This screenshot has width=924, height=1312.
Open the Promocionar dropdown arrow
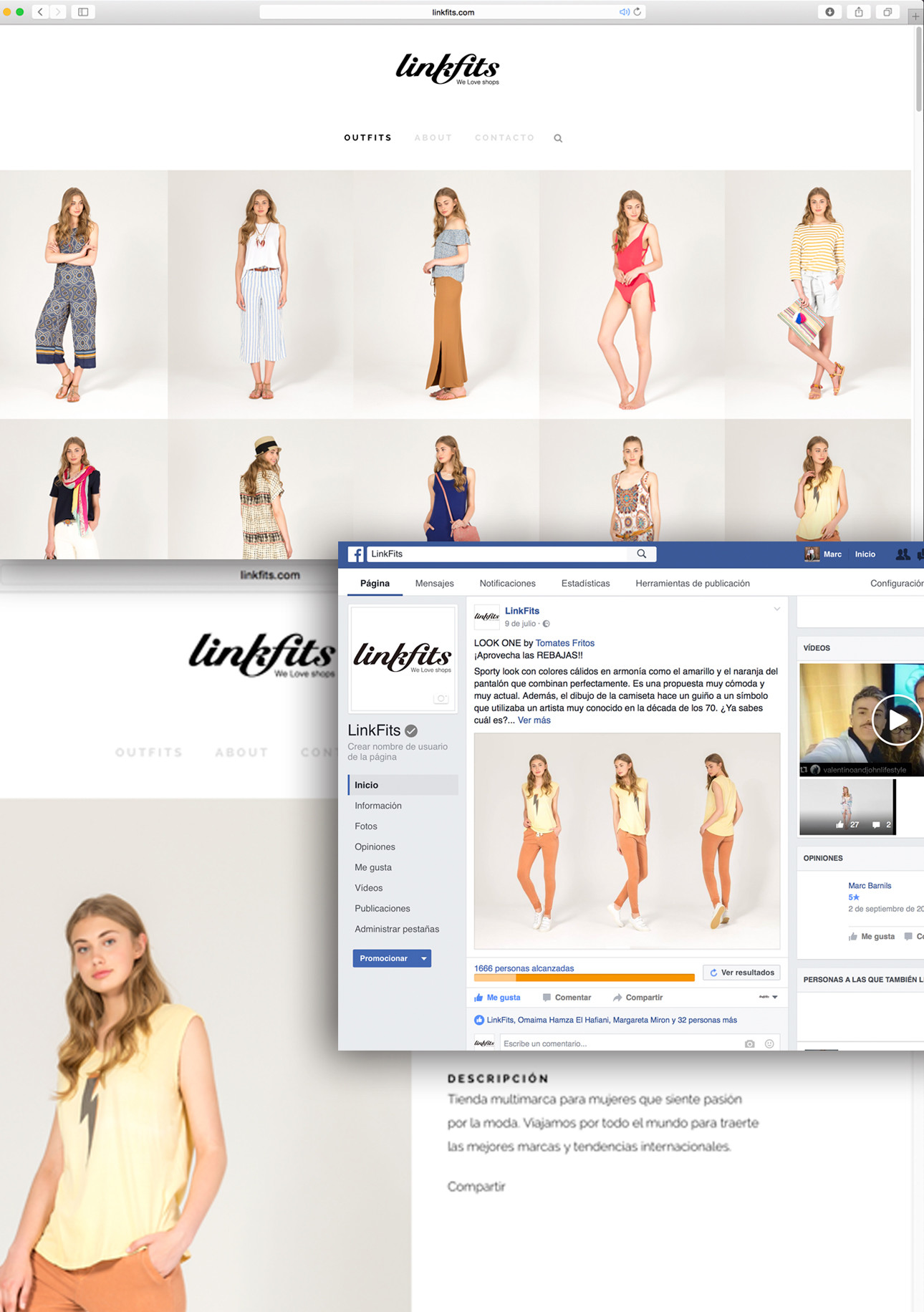pyautogui.click(x=424, y=958)
